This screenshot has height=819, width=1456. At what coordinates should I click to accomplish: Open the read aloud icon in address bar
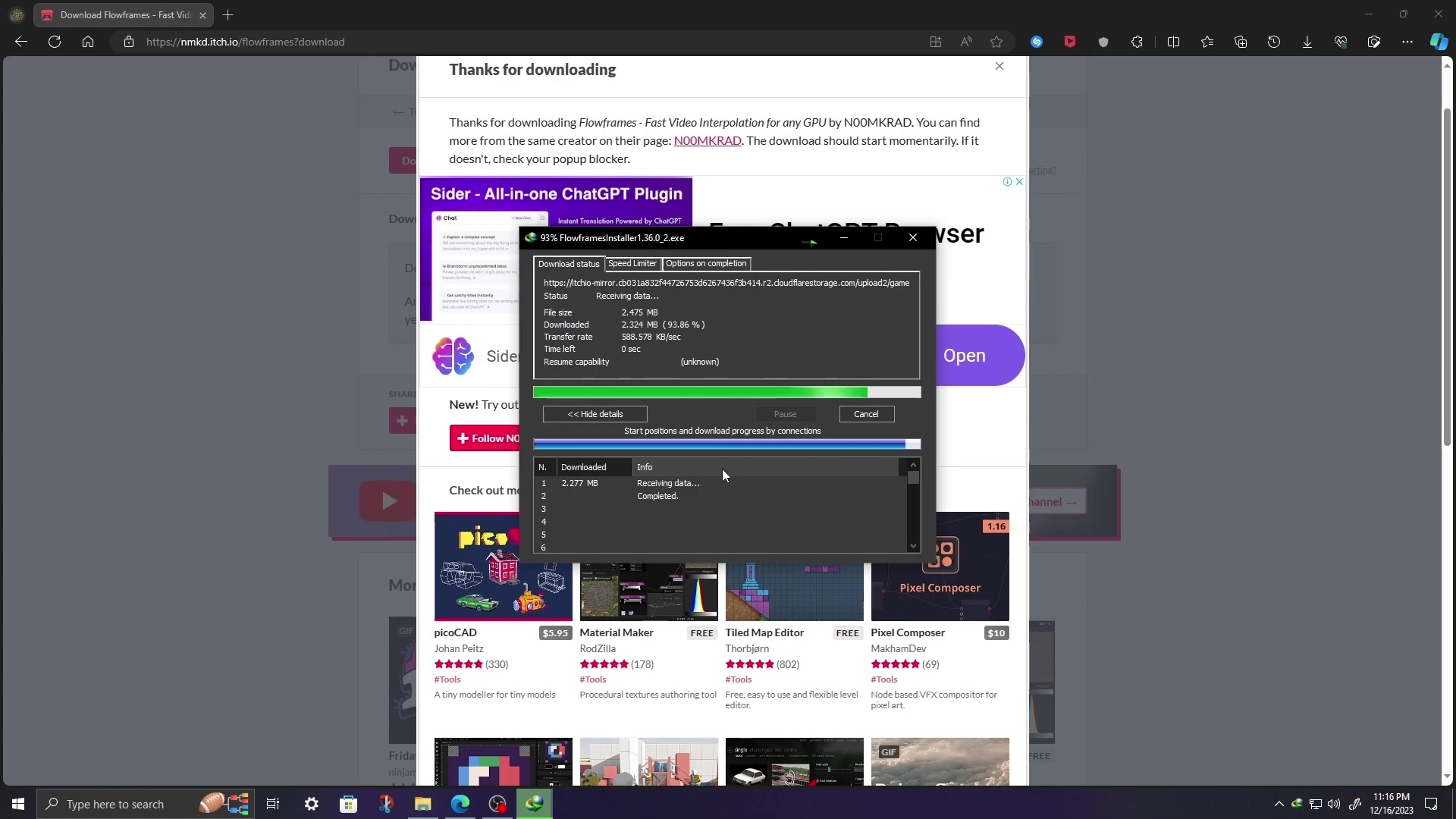pos(966,42)
